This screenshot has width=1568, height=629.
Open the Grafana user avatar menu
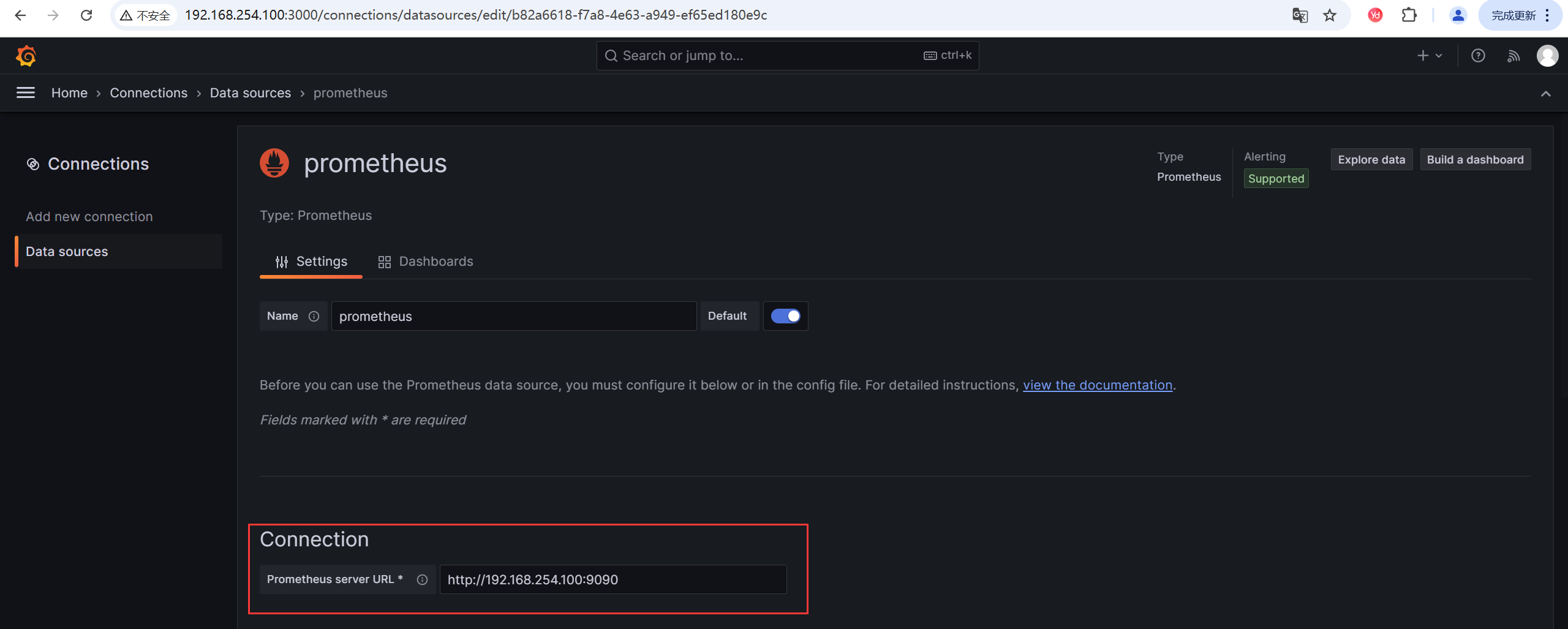pyautogui.click(x=1547, y=56)
